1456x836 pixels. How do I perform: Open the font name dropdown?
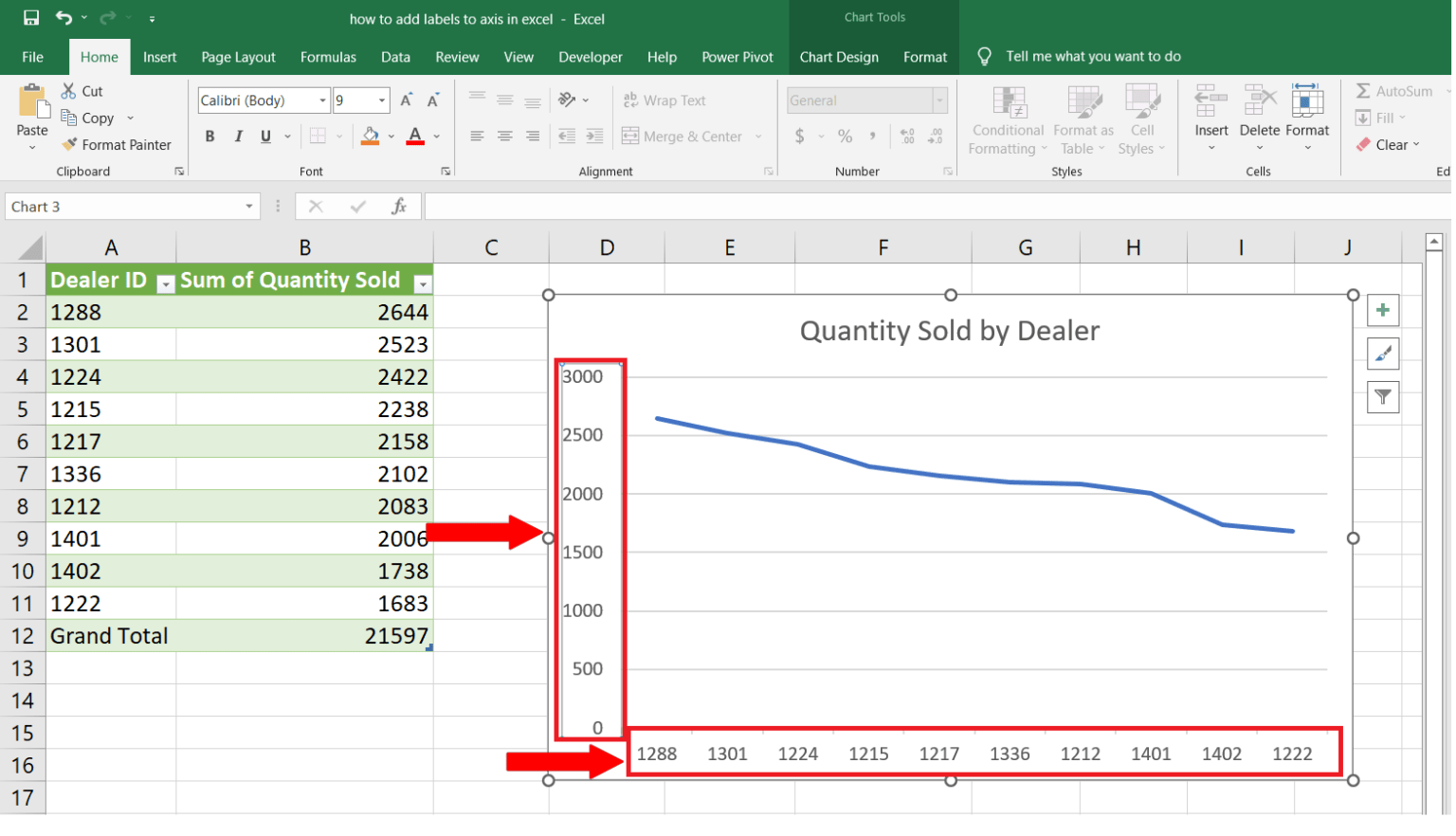pyautogui.click(x=322, y=100)
